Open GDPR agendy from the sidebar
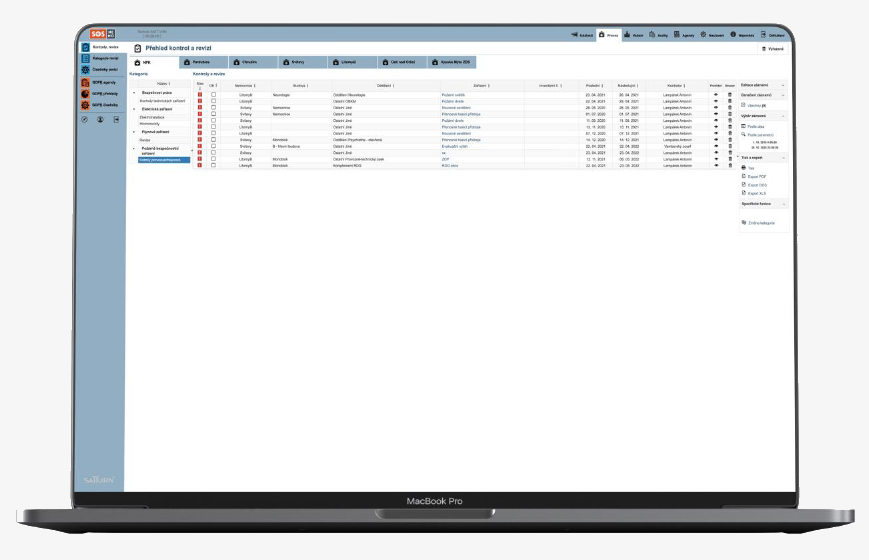Screen dimensions: 869x560 (105, 82)
